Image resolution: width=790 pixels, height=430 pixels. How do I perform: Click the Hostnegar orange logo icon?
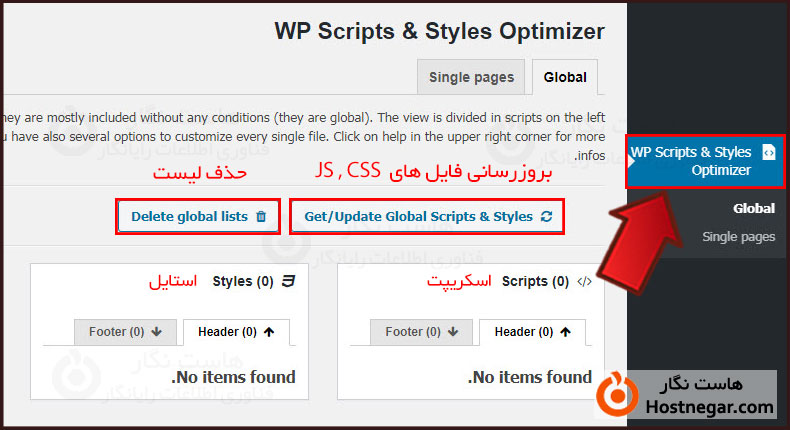pyautogui.click(x=615, y=395)
